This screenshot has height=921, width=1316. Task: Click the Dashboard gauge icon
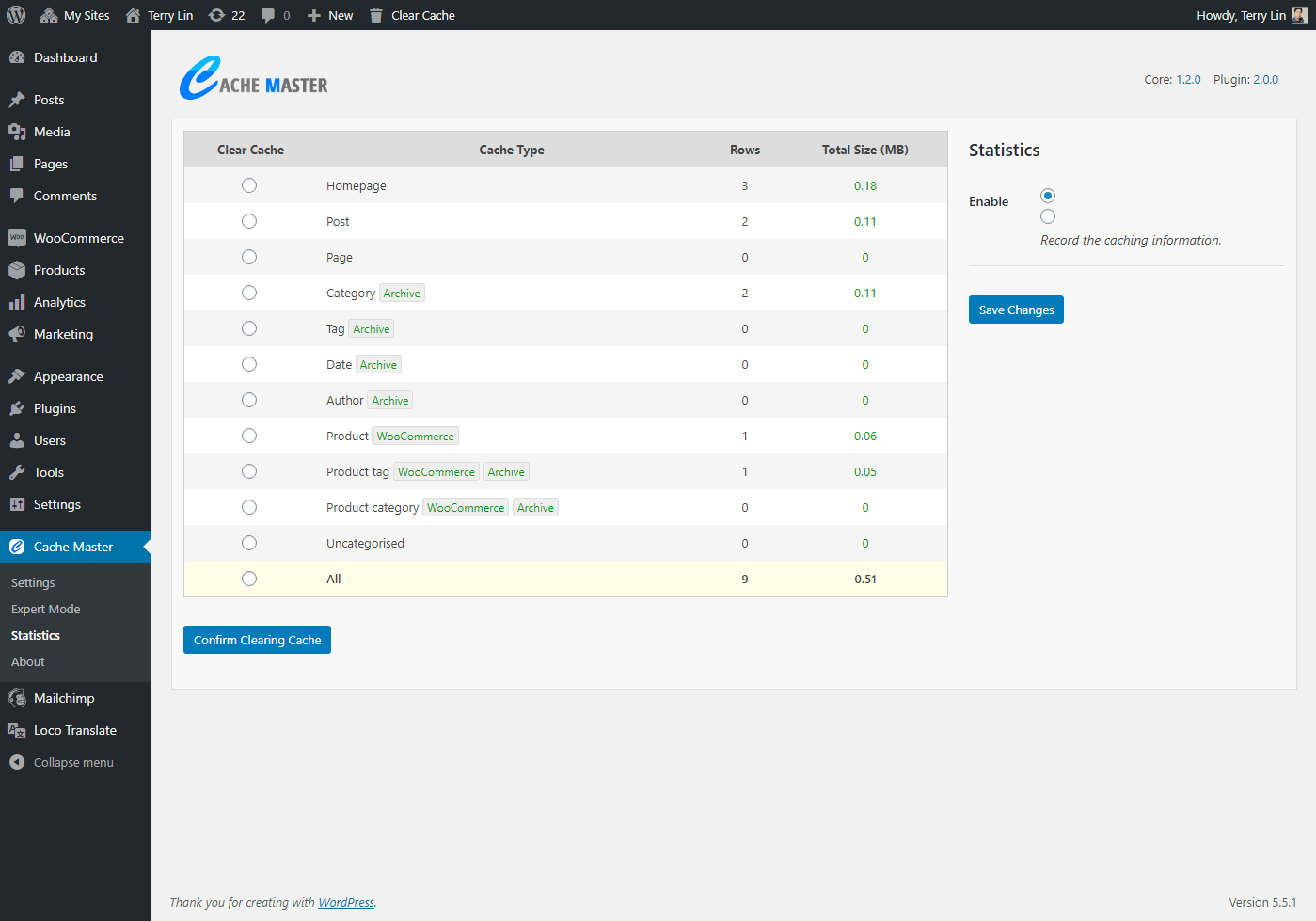[x=17, y=57]
